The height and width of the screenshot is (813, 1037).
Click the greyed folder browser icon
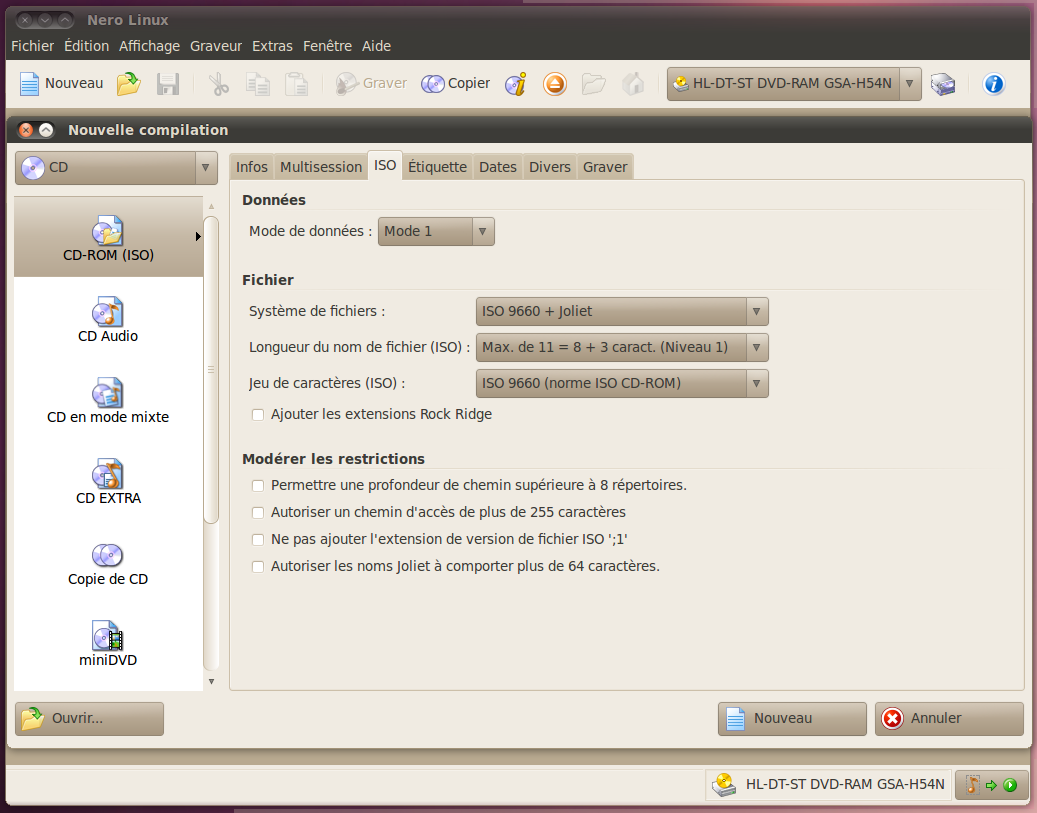tap(593, 84)
